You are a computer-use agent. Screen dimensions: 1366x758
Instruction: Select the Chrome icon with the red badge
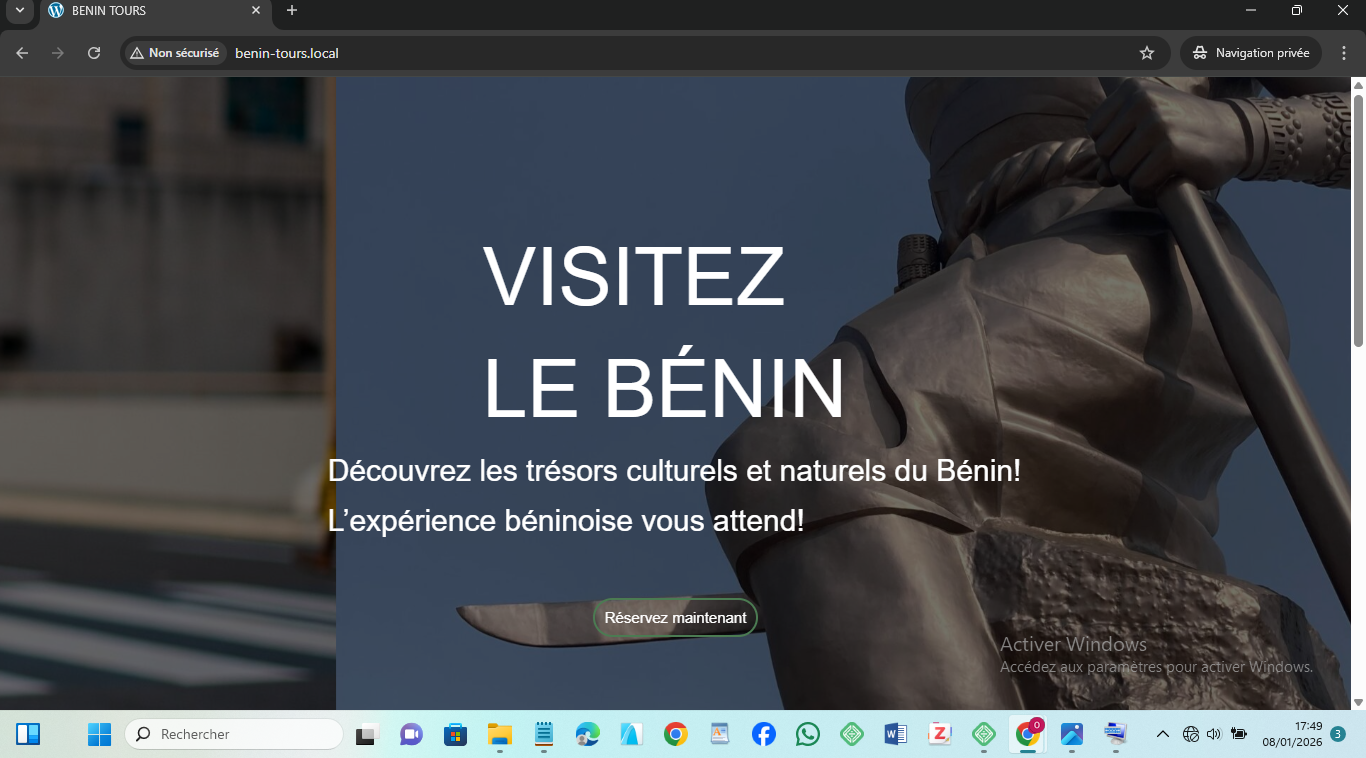coord(1027,733)
